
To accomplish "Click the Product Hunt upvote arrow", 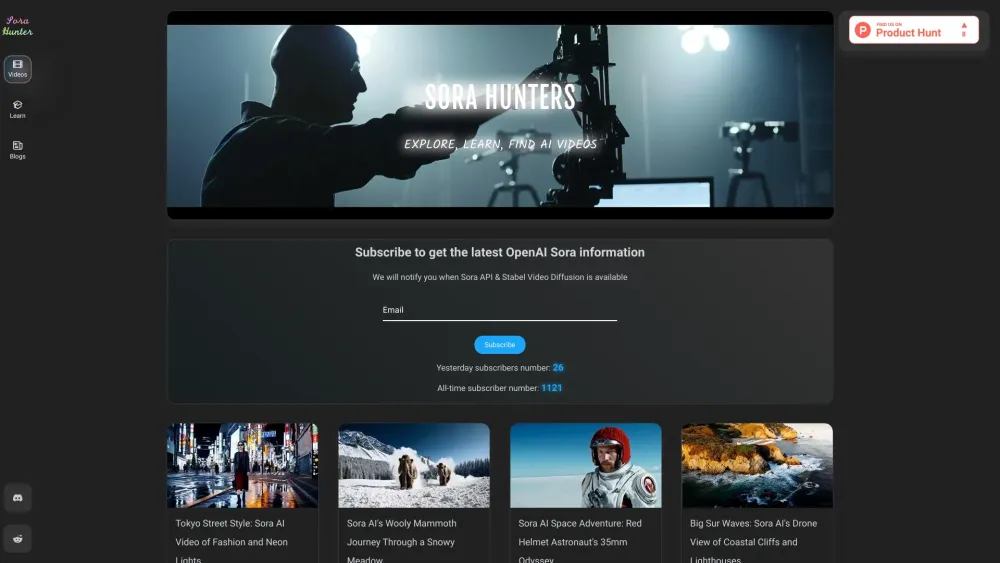I will tap(964, 25).
